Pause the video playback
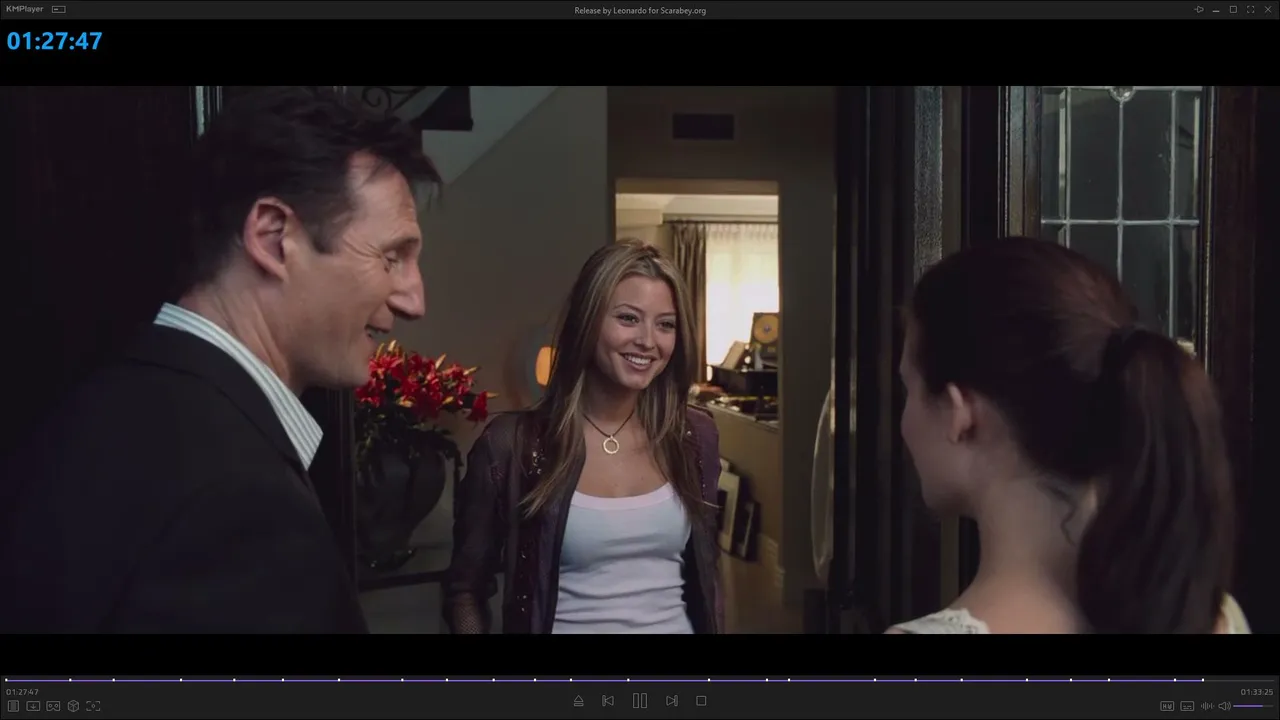This screenshot has width=1280, height=720. 640,701
